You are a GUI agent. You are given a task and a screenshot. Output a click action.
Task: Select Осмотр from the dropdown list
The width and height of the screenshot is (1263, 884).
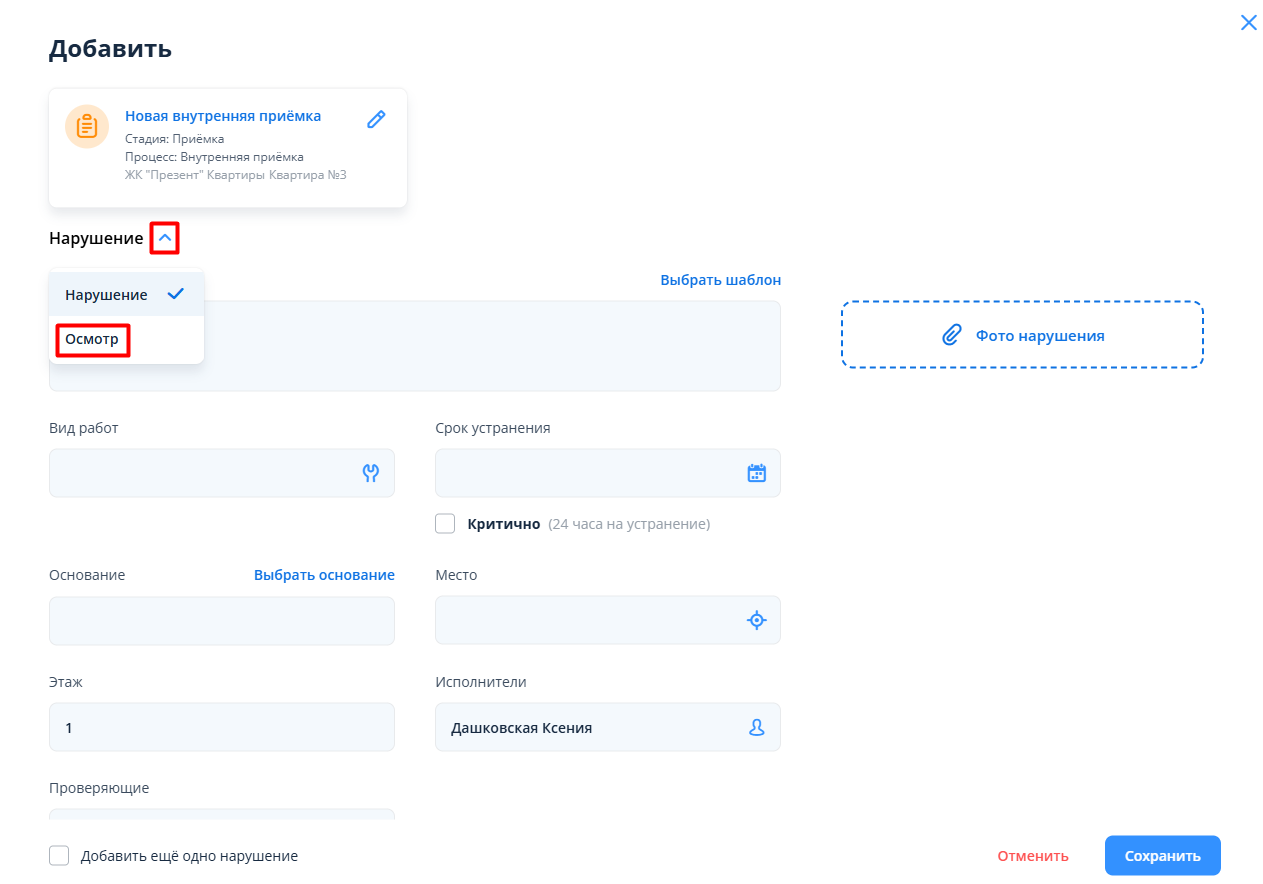pyautogui.click(x=92, y=340)
